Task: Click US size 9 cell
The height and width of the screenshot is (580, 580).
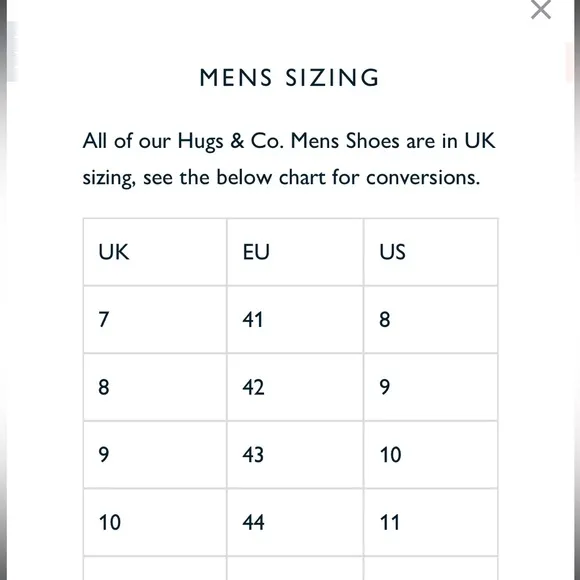Action: [431, 387]
